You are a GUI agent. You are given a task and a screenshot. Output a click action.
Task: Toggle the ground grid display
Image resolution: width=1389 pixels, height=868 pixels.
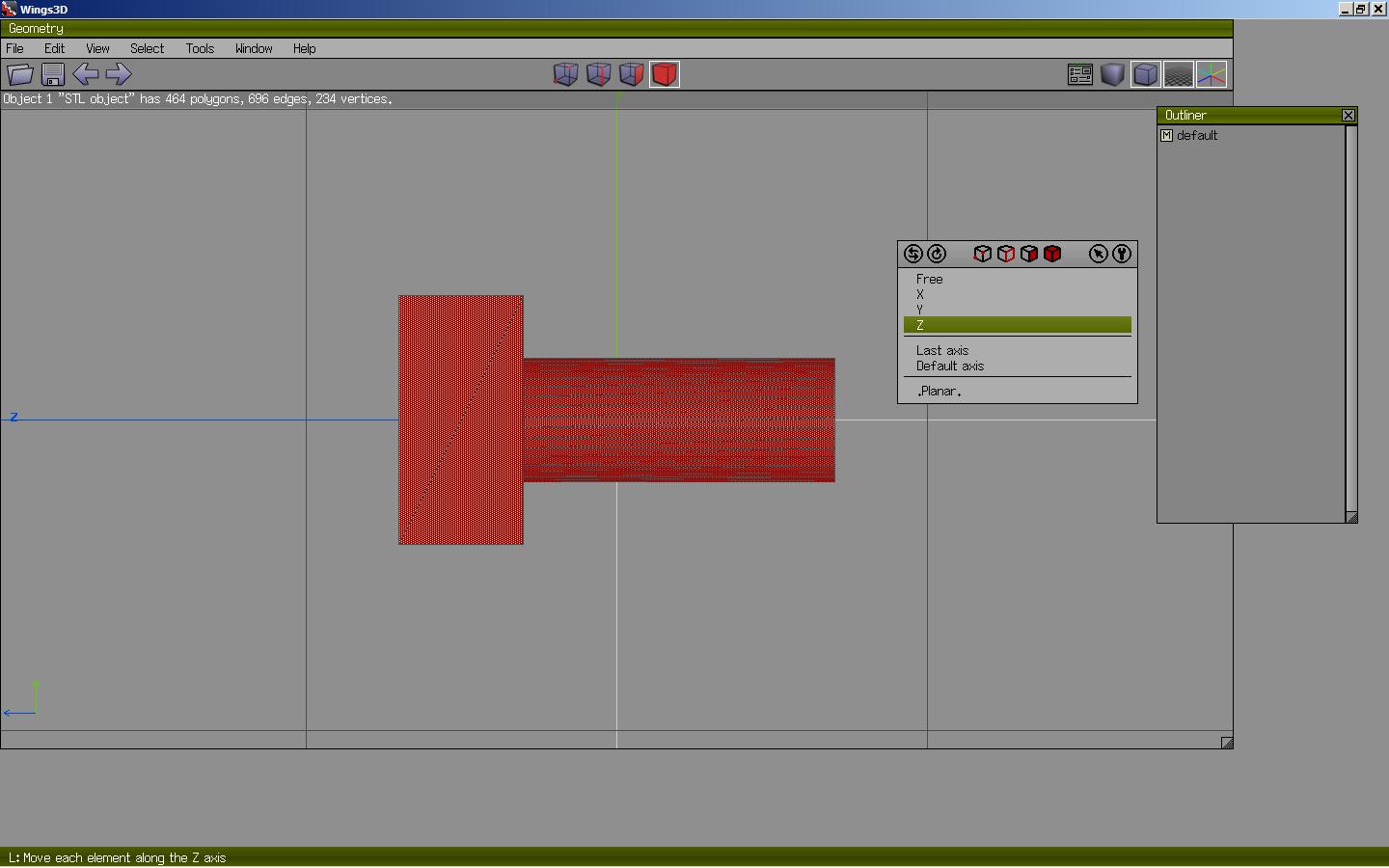point(1179,74)
